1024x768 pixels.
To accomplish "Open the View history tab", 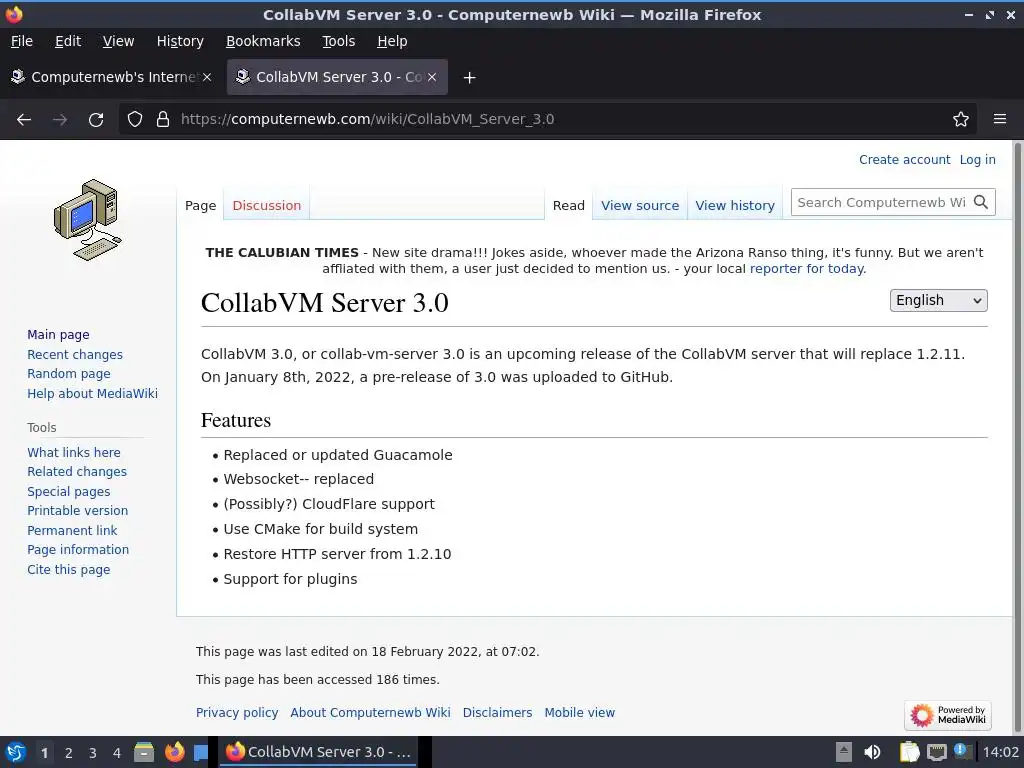I will coord(735,206).
